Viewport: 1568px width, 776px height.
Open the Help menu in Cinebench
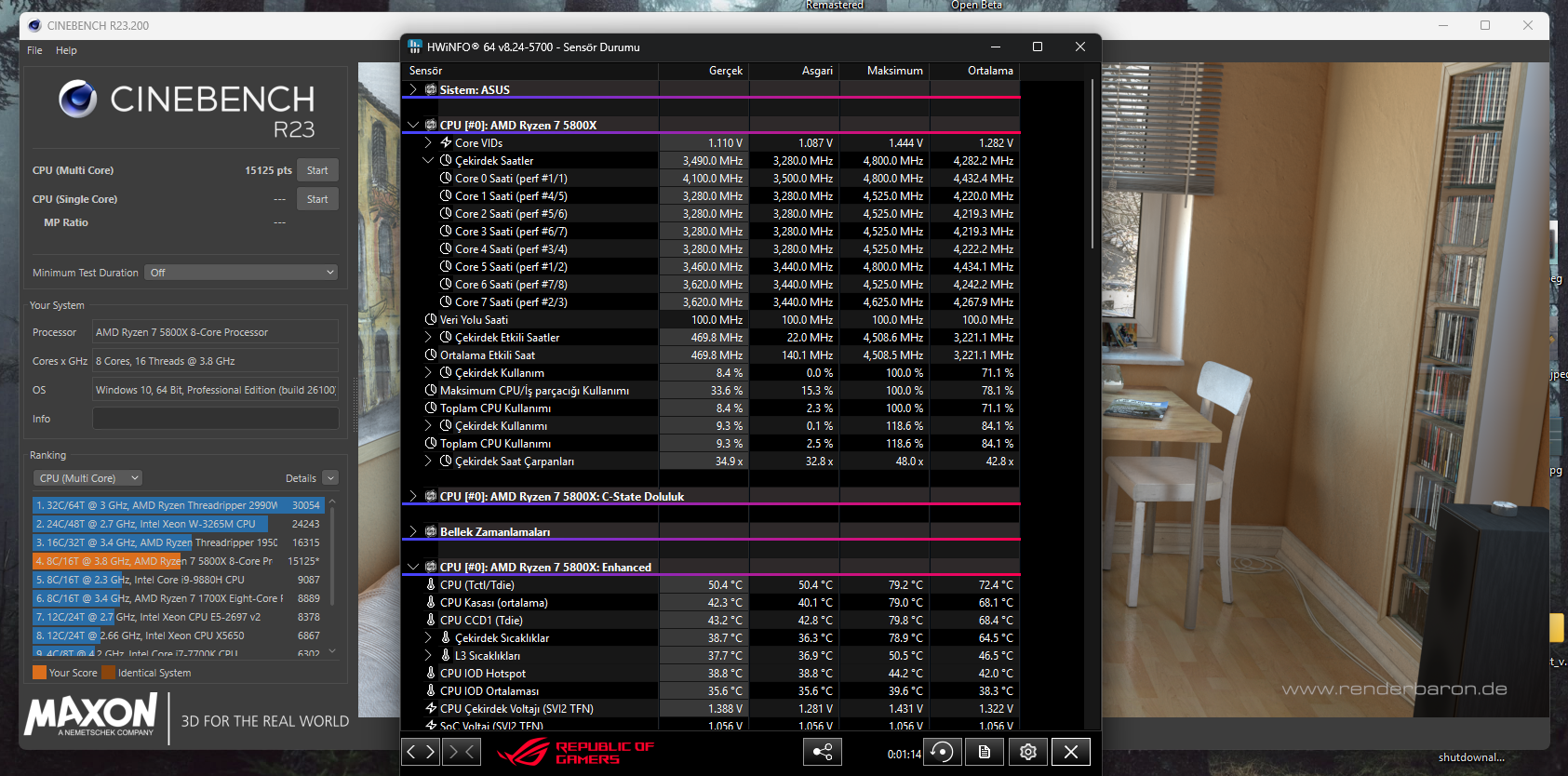click(x=66, y=50)
